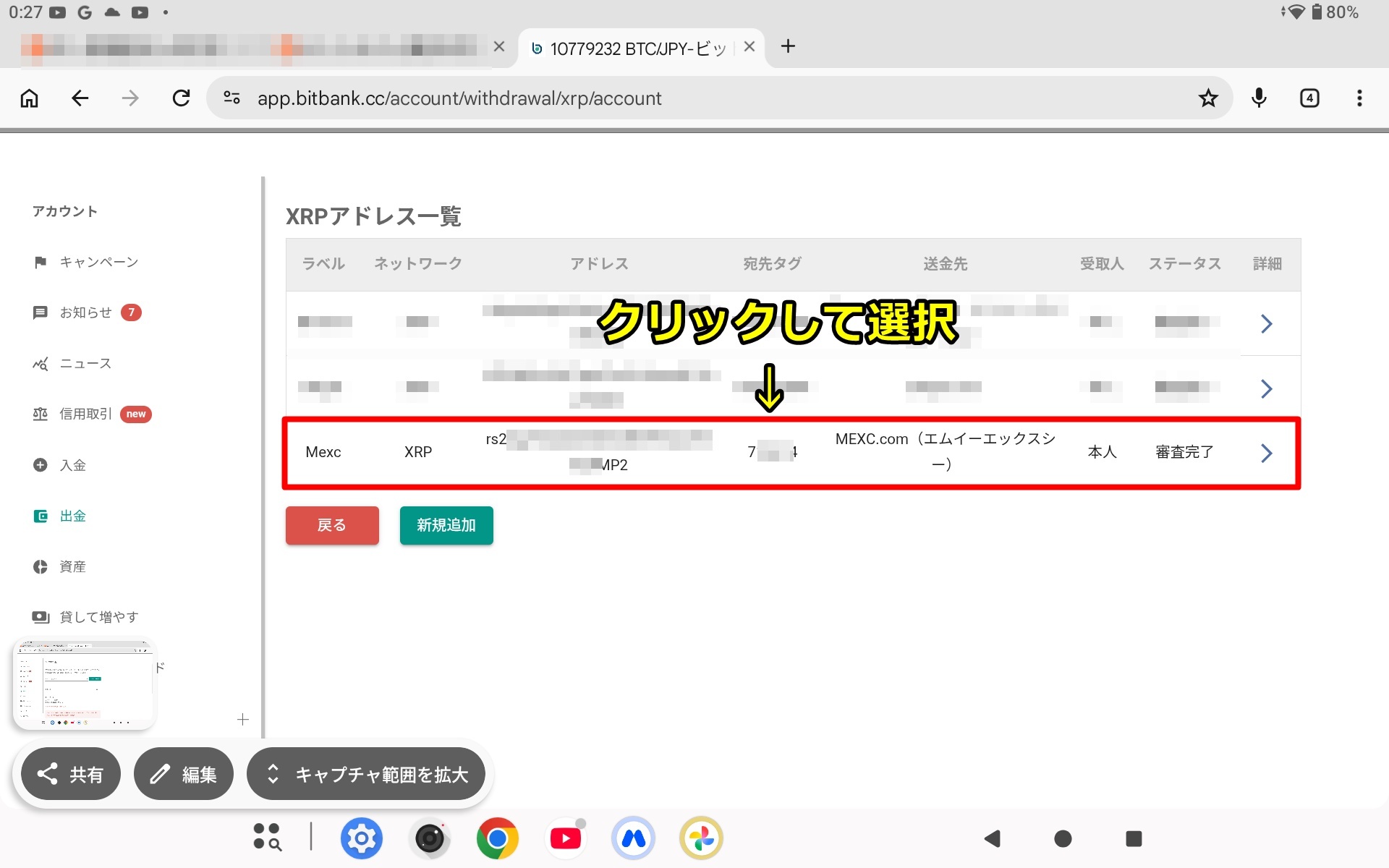Screen dimensions: 1389x868
Task: Click the 出金 wallet icon
Action: 41,516
